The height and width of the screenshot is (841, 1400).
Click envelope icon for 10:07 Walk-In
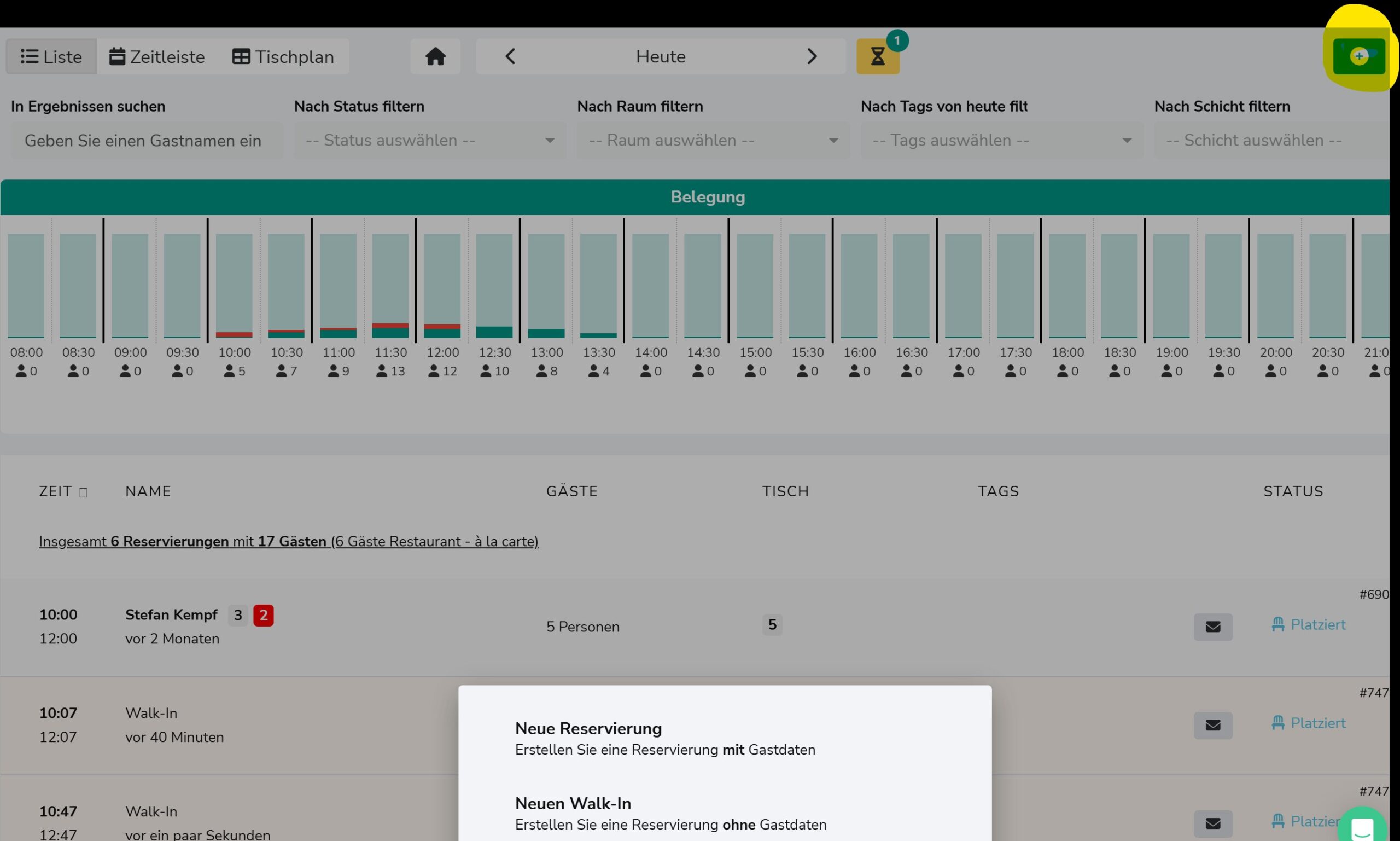pyautogui.click(x=1212, y=725)
